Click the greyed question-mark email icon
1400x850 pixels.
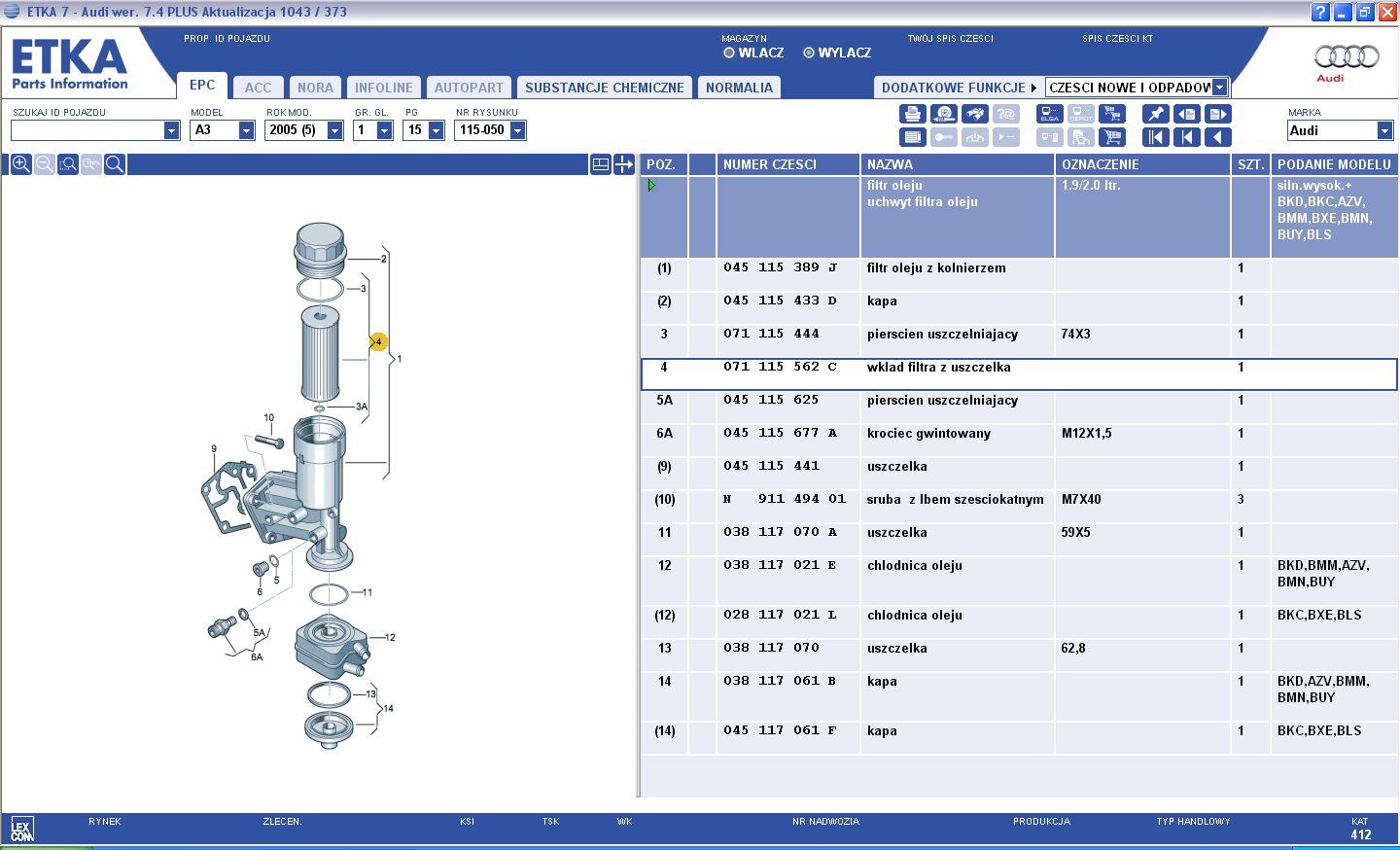click(1006, 114)
